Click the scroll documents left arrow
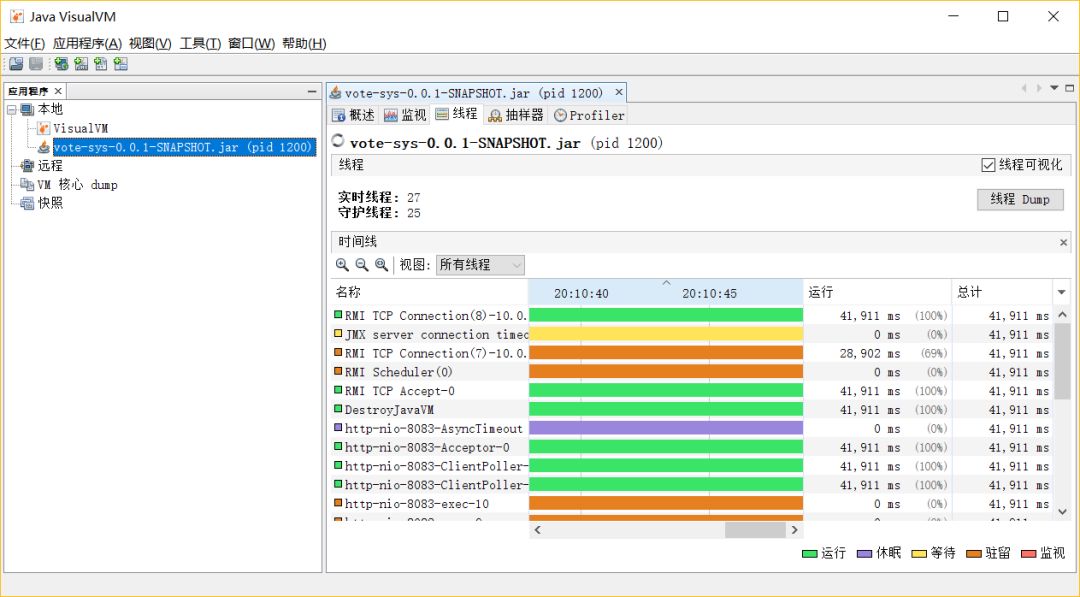 coord(1024,88)
